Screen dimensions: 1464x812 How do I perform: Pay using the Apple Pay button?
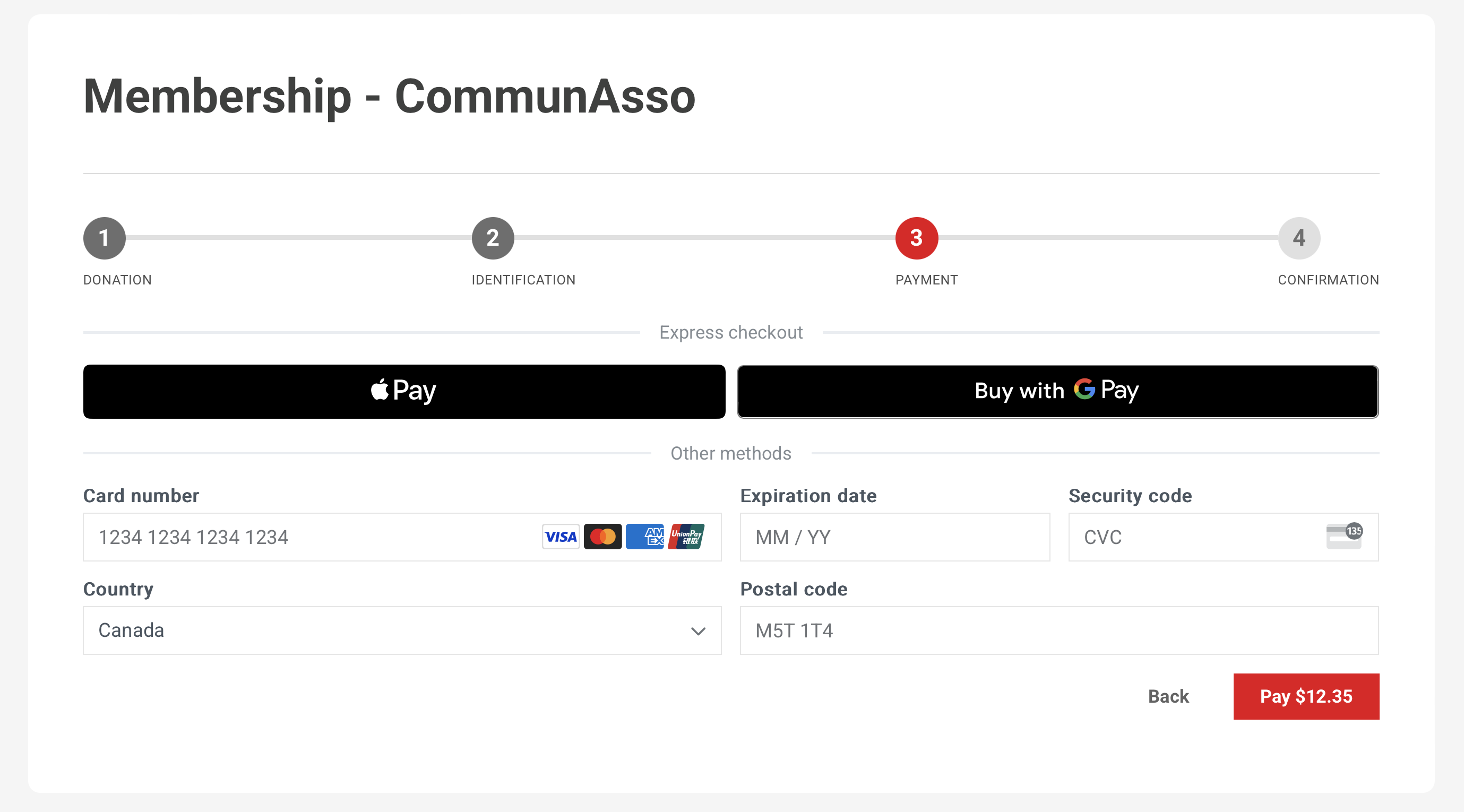404,392
